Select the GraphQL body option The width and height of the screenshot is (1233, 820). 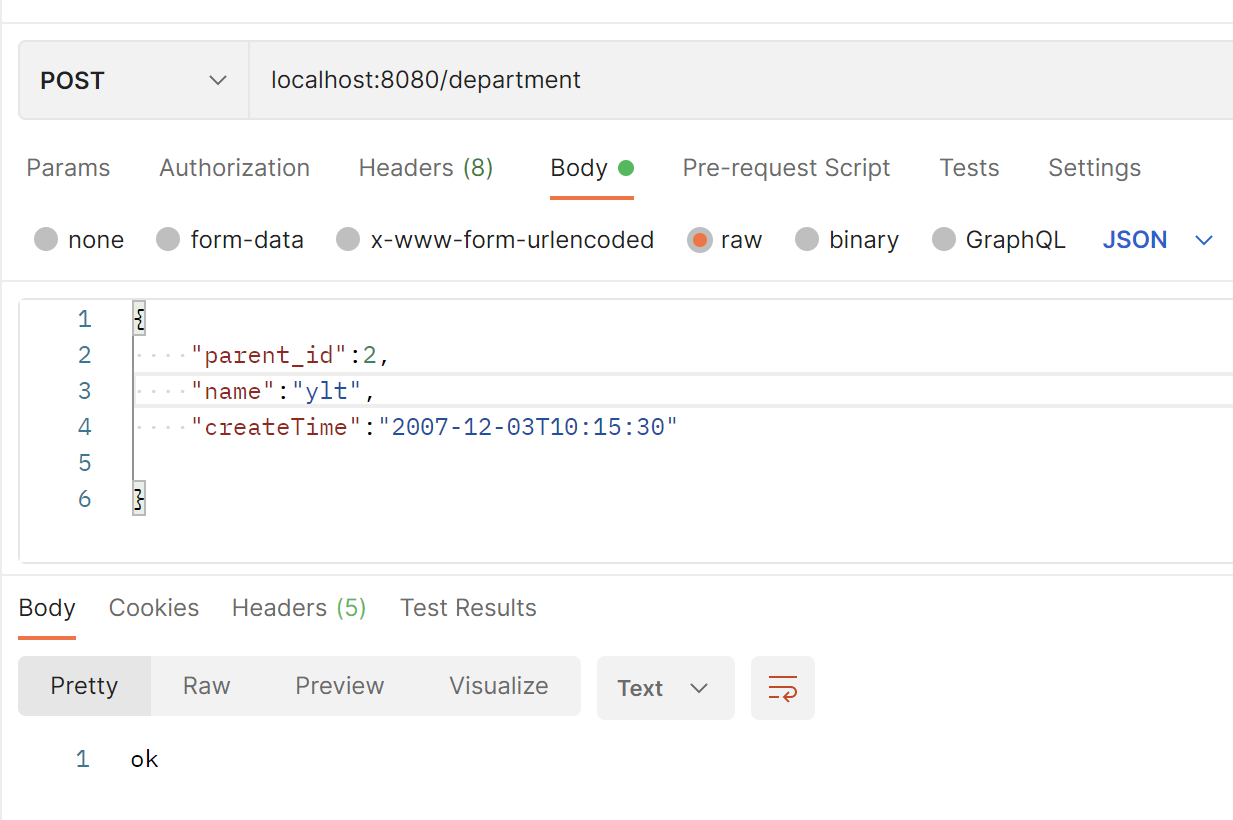tap(944, 240)
